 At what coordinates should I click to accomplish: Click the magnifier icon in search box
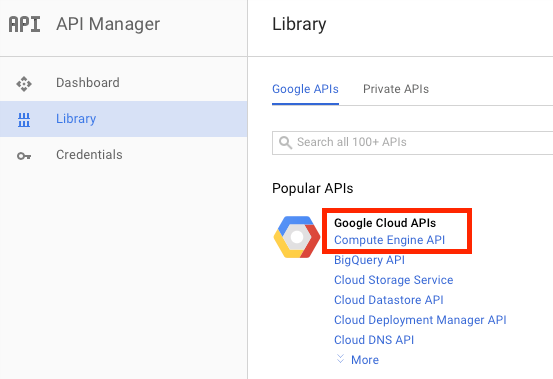(285, 143)
